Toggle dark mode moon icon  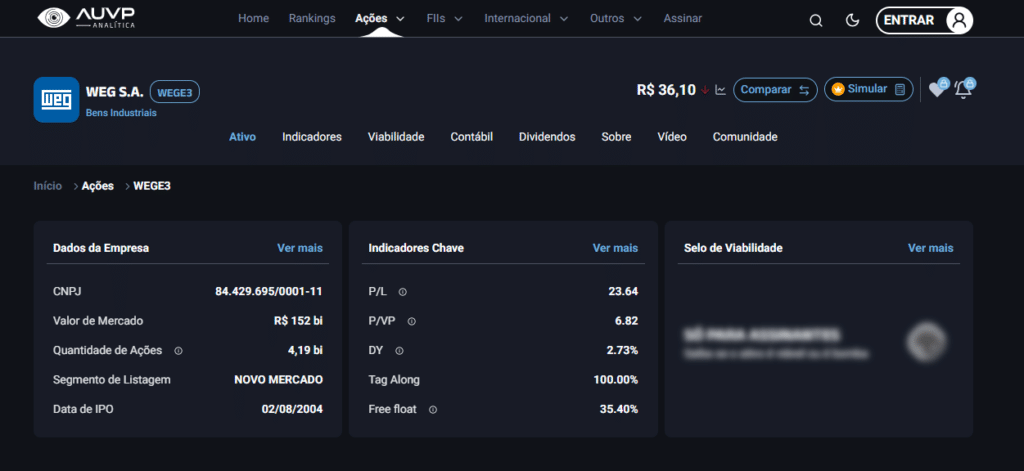coord(852,20)
